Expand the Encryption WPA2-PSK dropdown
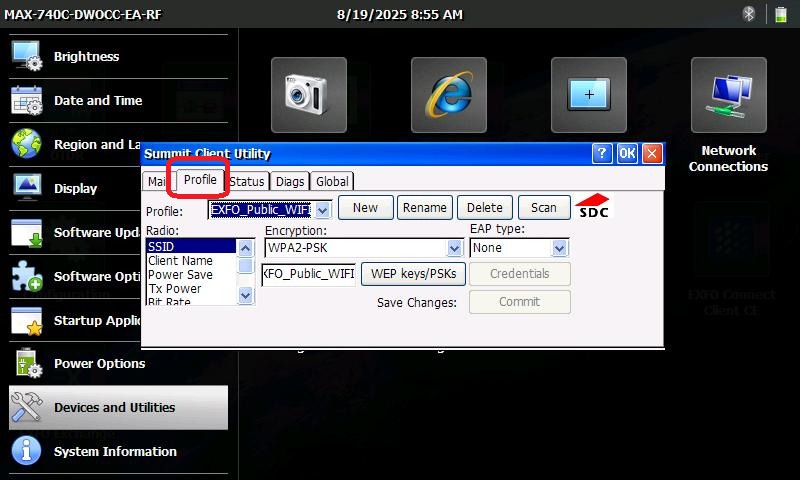 click(x=454, y=248)
